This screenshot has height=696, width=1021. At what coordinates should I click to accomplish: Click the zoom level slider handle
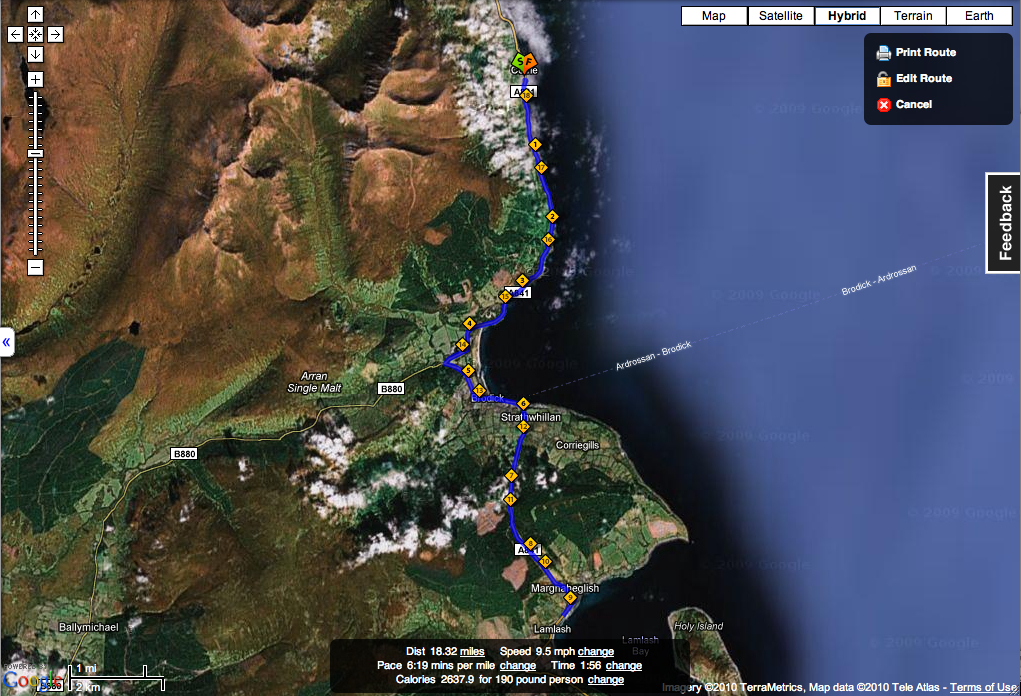coord(35,153)
